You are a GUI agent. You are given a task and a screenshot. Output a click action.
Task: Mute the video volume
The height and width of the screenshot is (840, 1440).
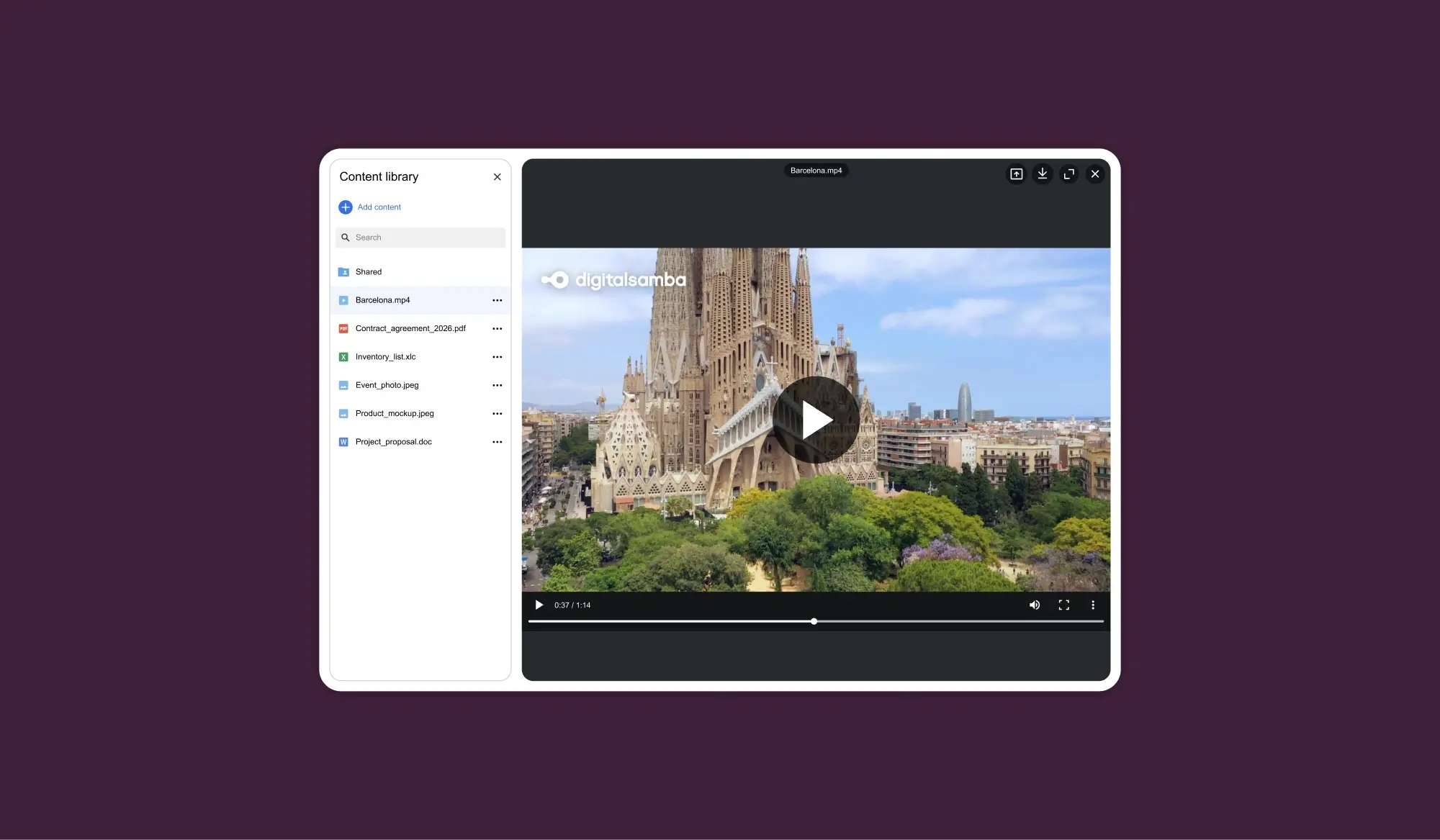click(1034, 605)
